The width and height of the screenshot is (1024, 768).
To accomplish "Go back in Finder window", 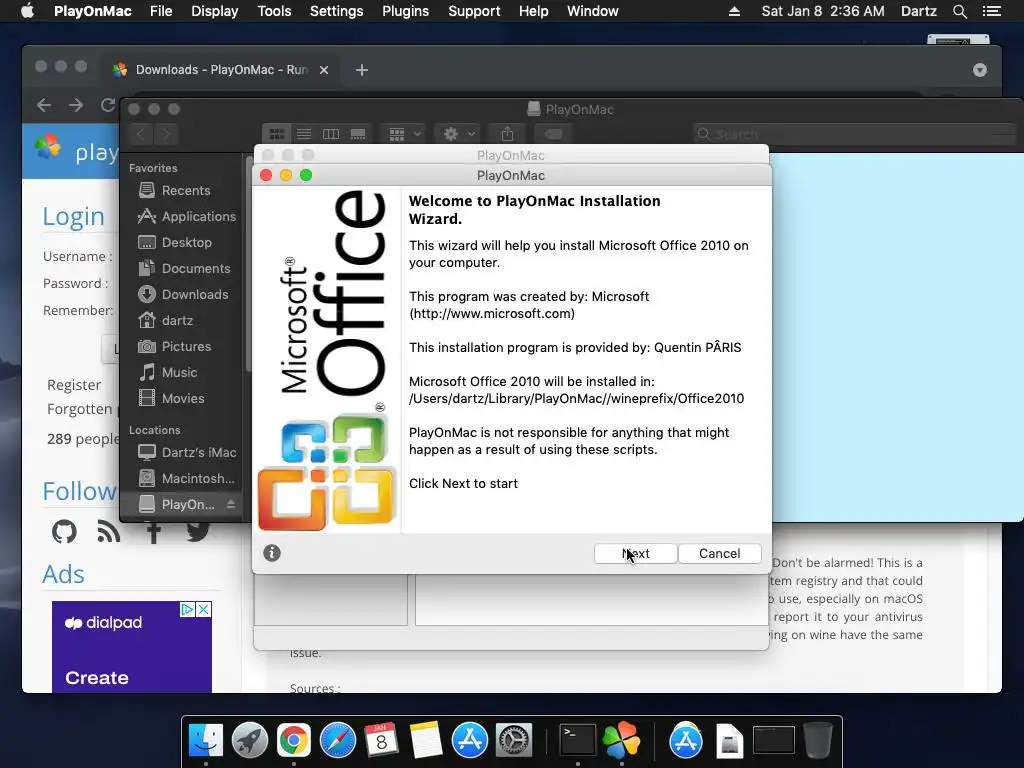I will click(x=141, y=134).
